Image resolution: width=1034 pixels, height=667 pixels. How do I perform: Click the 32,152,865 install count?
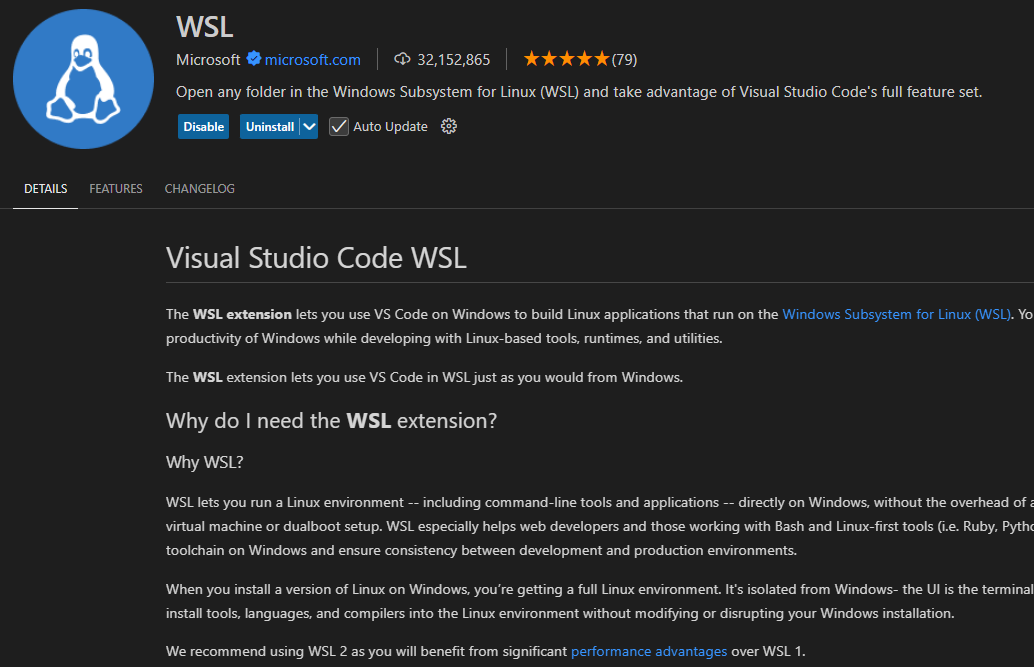tap(452, 59)
